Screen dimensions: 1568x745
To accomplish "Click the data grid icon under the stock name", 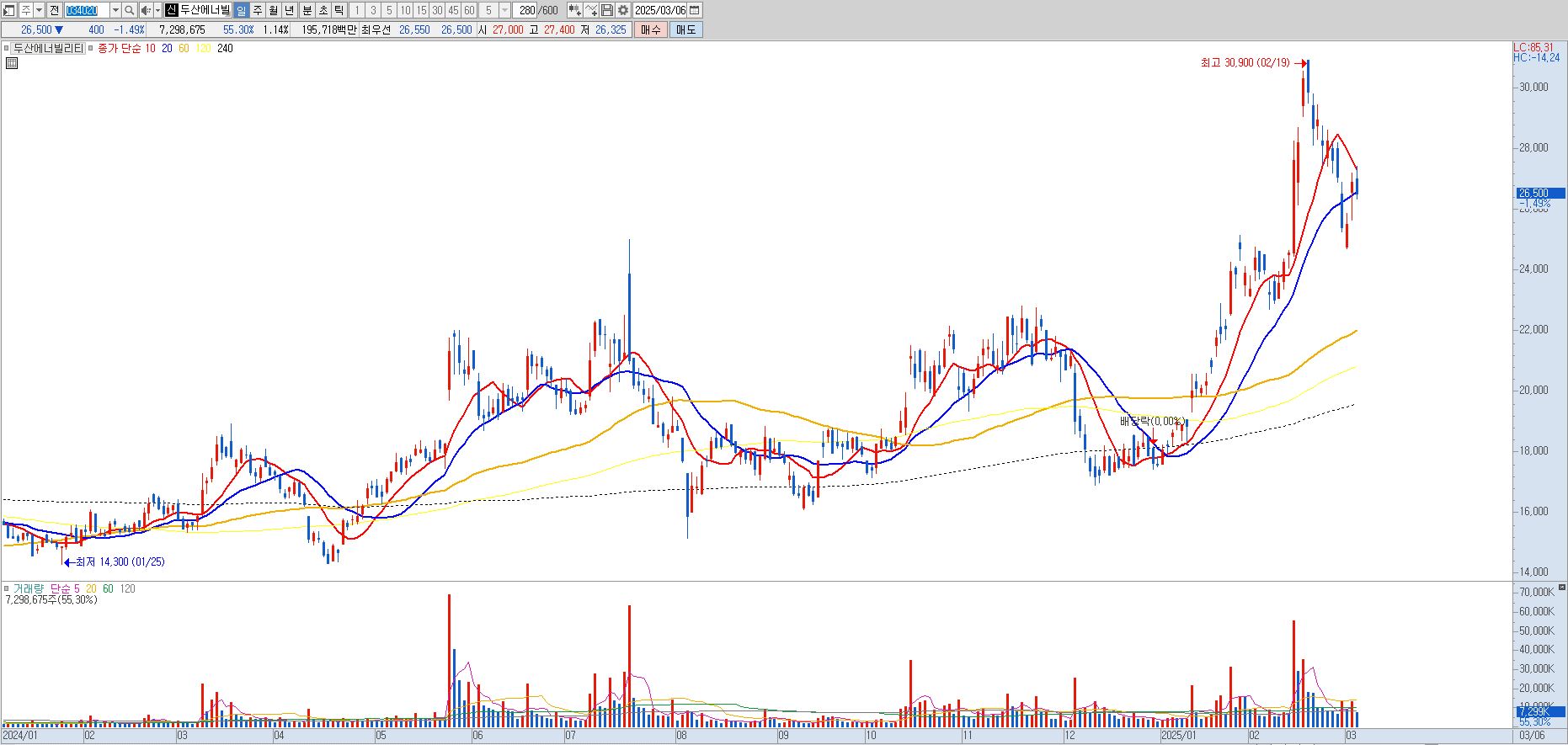I will [11, 62].
